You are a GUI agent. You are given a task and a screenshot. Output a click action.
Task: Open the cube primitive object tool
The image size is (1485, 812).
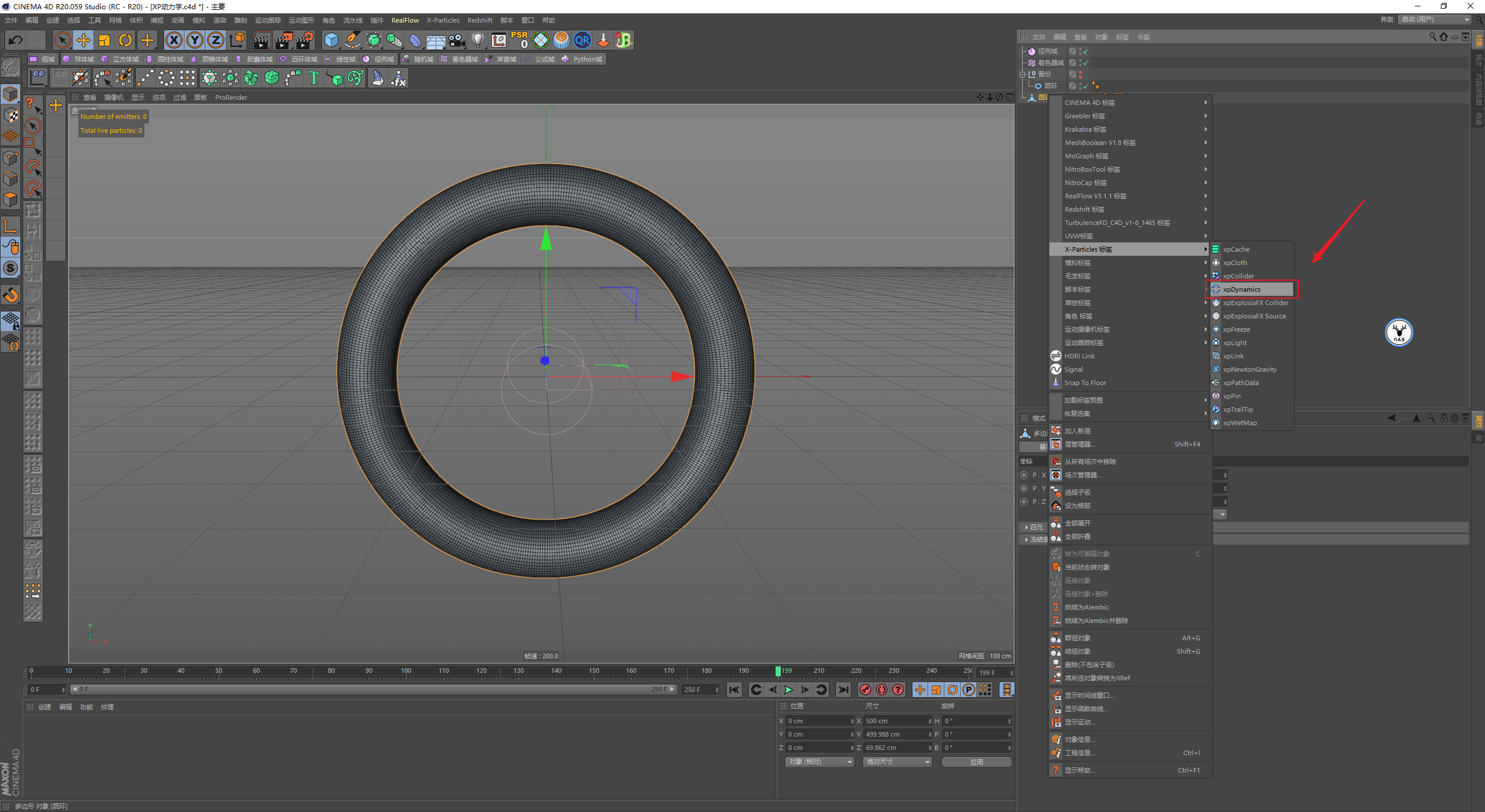click(331, 40)
